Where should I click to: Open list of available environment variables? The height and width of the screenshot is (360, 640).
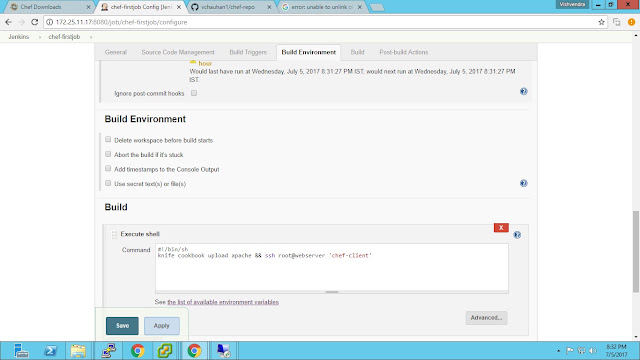tap(223, 302)
